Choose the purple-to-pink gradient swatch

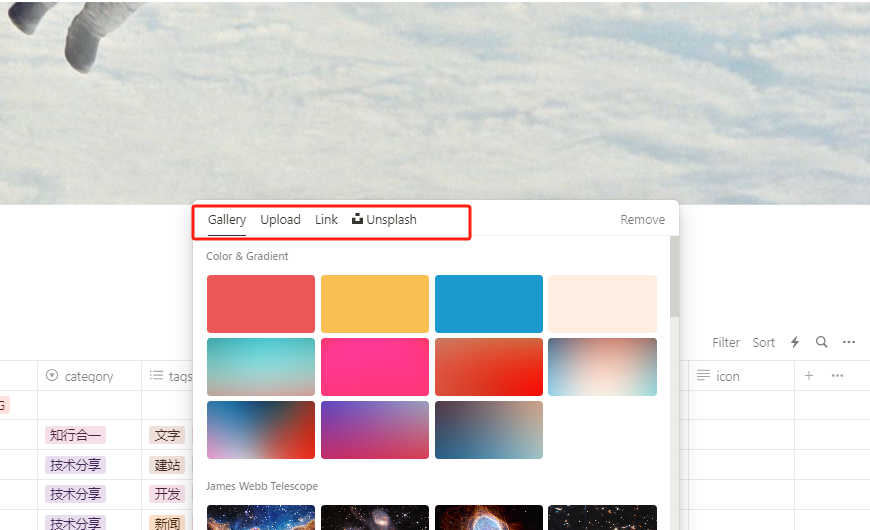[x=375, y=430]
